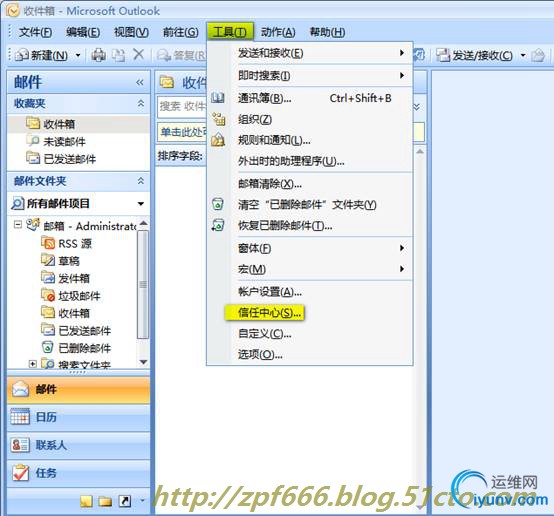Click the 搜索 收件箱 search field
The width and height of the screenshot is (554, 516).
(182, 106)
